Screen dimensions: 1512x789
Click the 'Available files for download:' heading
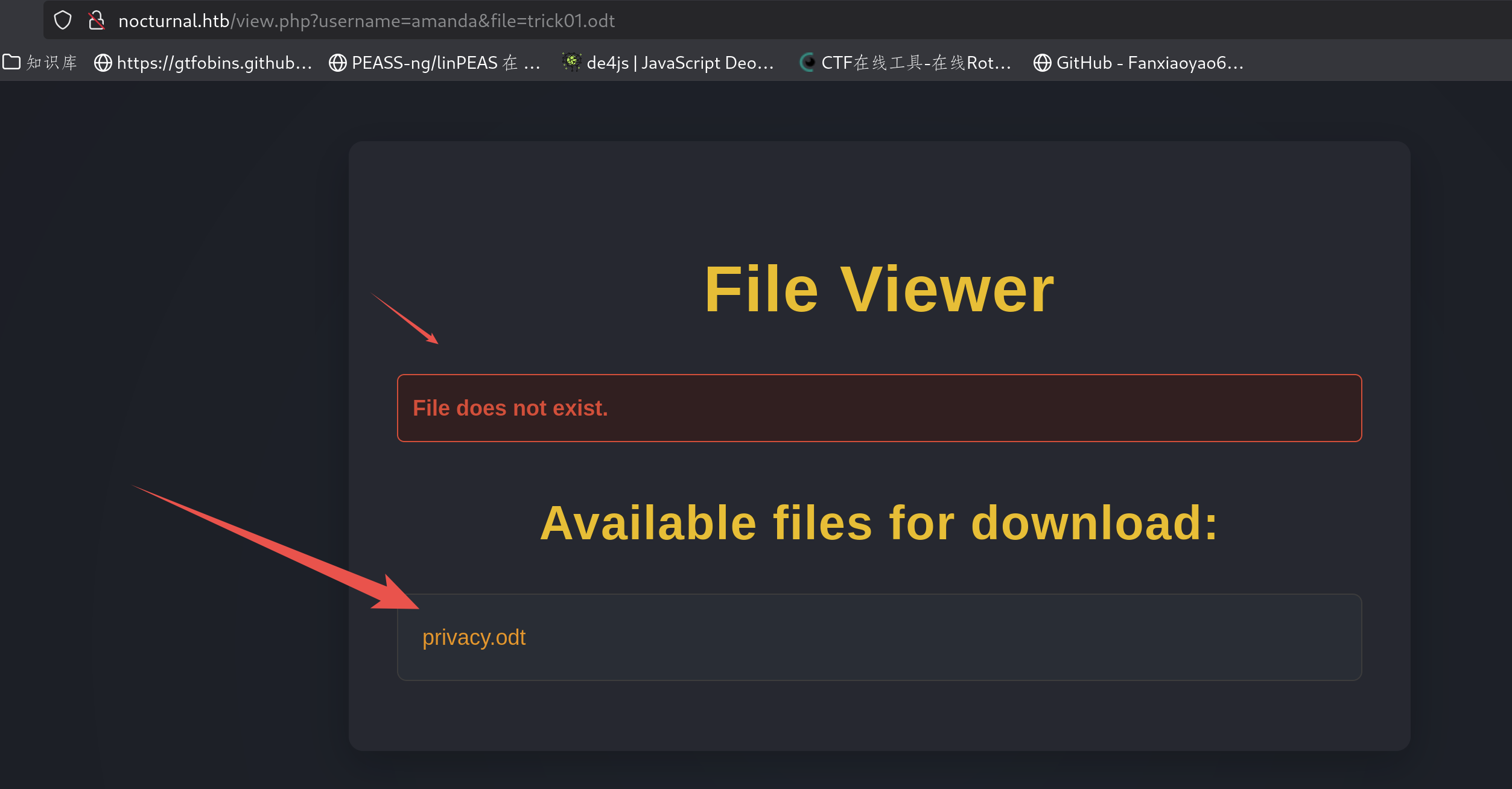click(878, 523)
